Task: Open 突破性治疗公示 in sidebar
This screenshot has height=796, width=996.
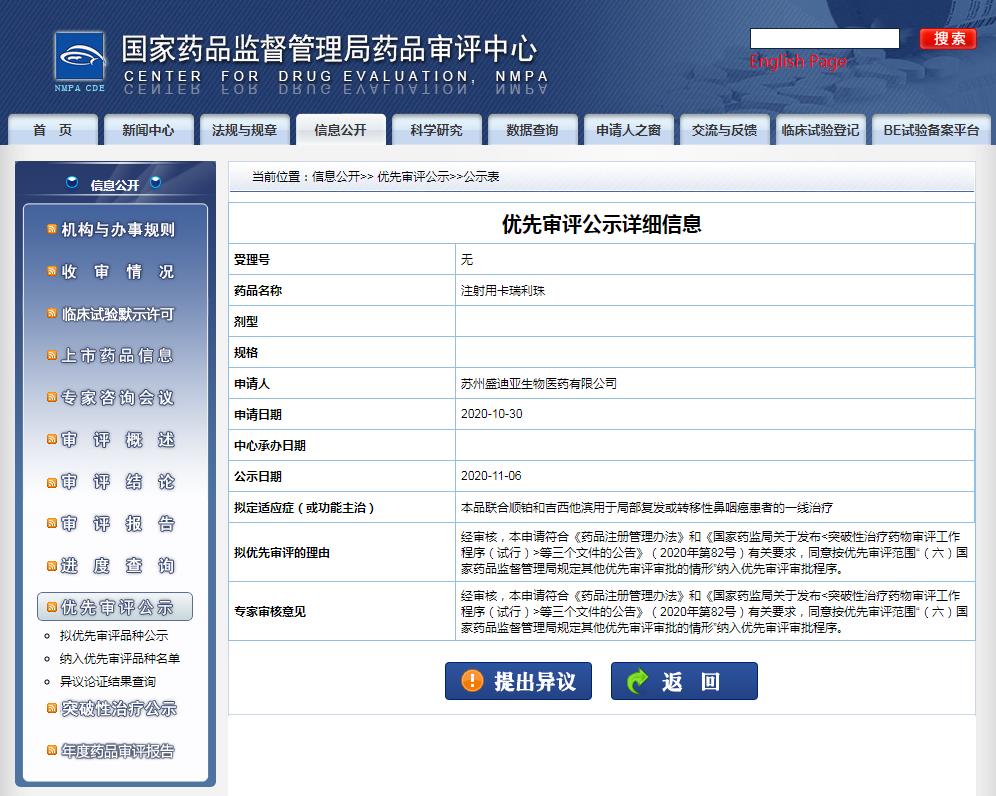Action: [x=119, y=708]
